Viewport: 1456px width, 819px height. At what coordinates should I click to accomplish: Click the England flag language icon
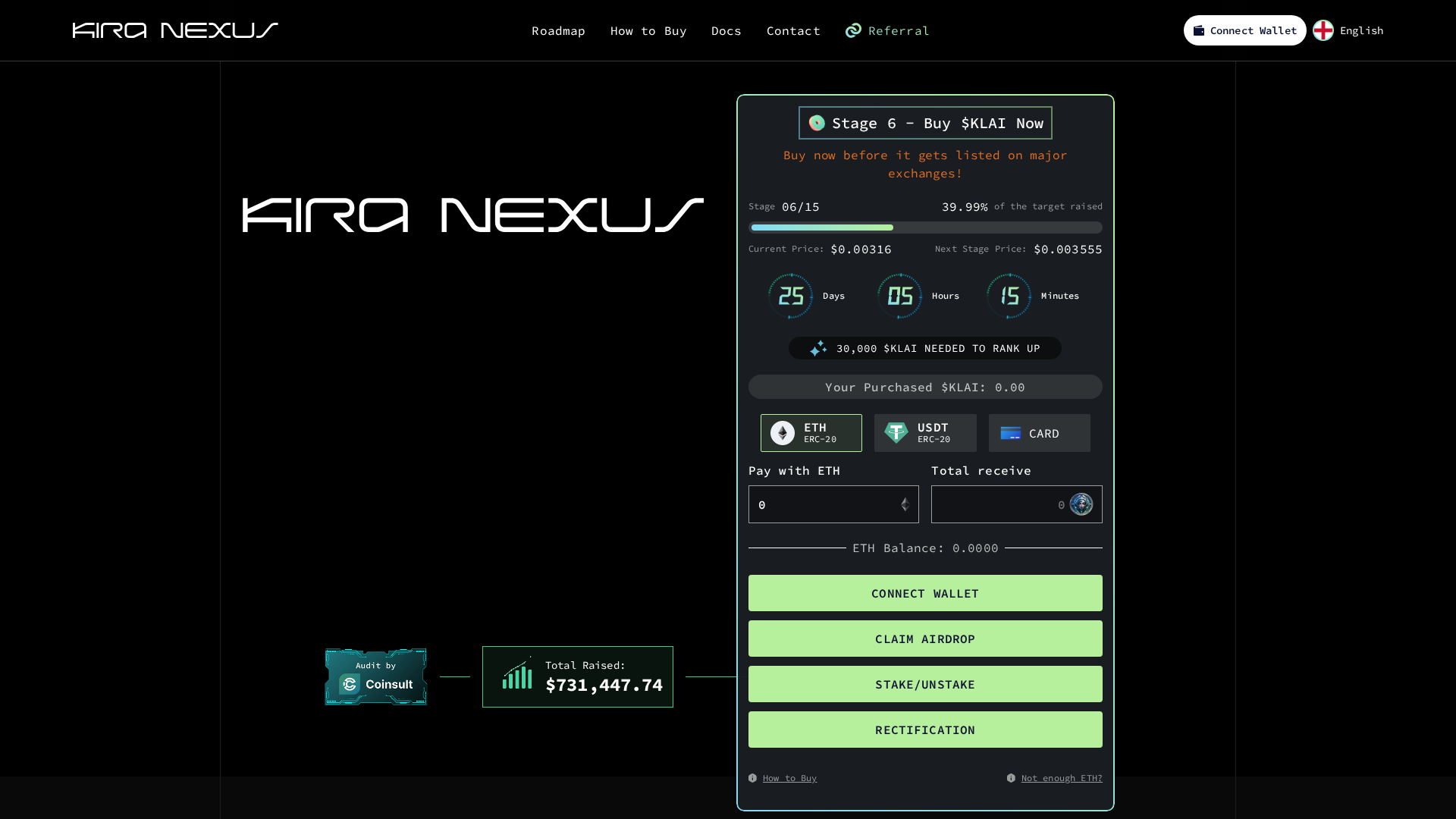[1323, 30]
